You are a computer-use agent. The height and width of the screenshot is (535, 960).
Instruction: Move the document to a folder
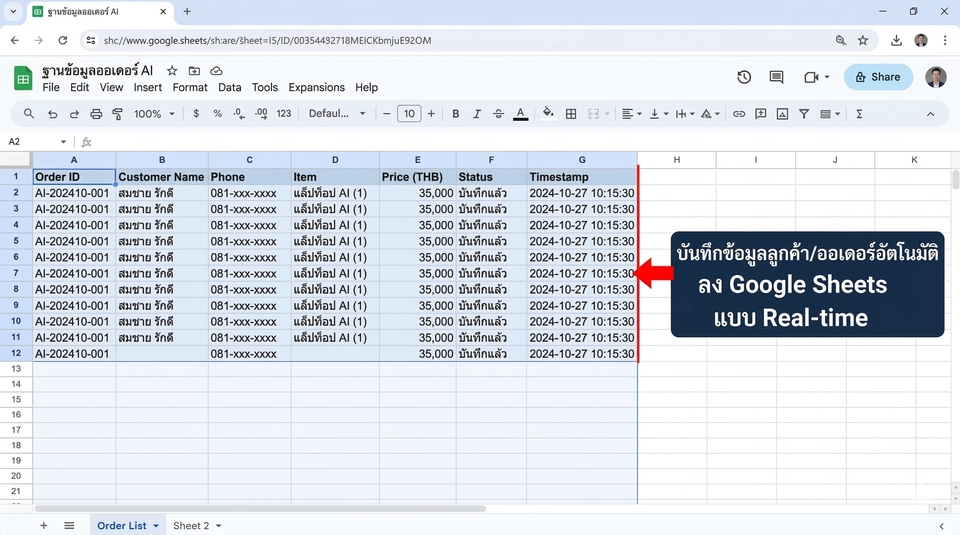coord(194,71)
